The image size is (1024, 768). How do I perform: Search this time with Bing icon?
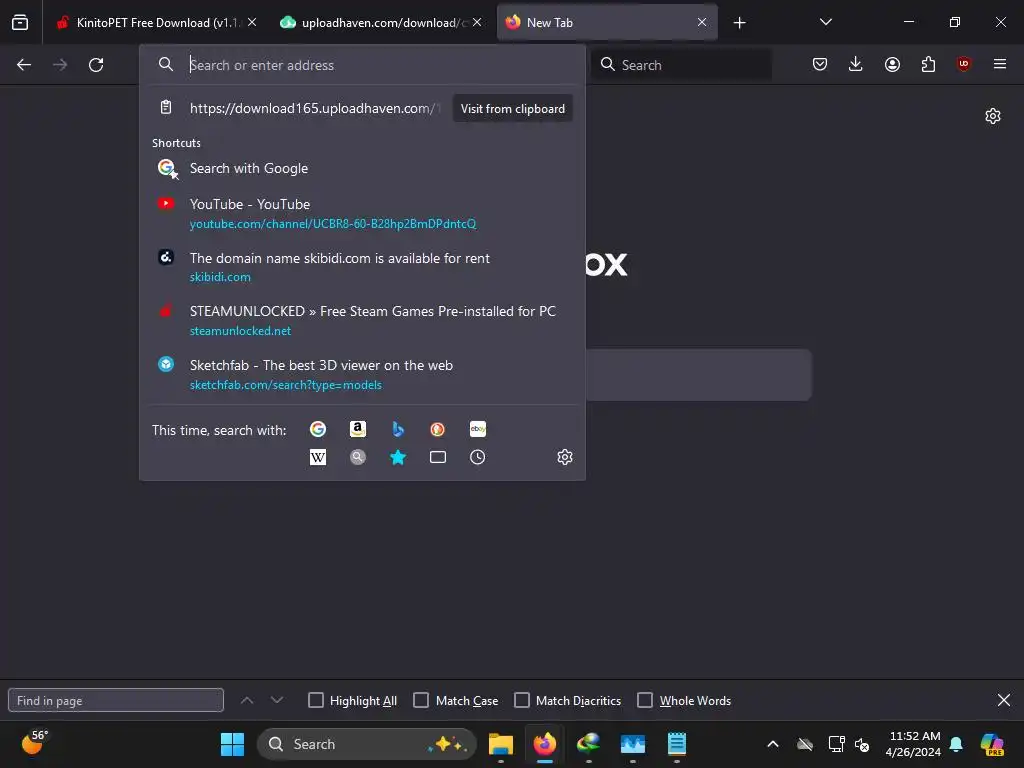398,429
